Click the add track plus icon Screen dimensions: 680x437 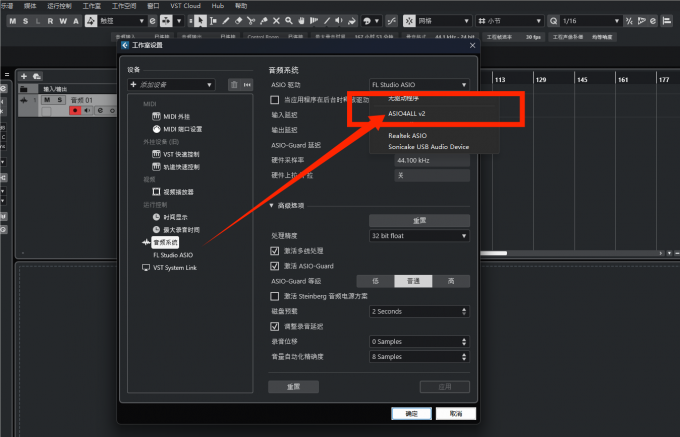(24, 76)
